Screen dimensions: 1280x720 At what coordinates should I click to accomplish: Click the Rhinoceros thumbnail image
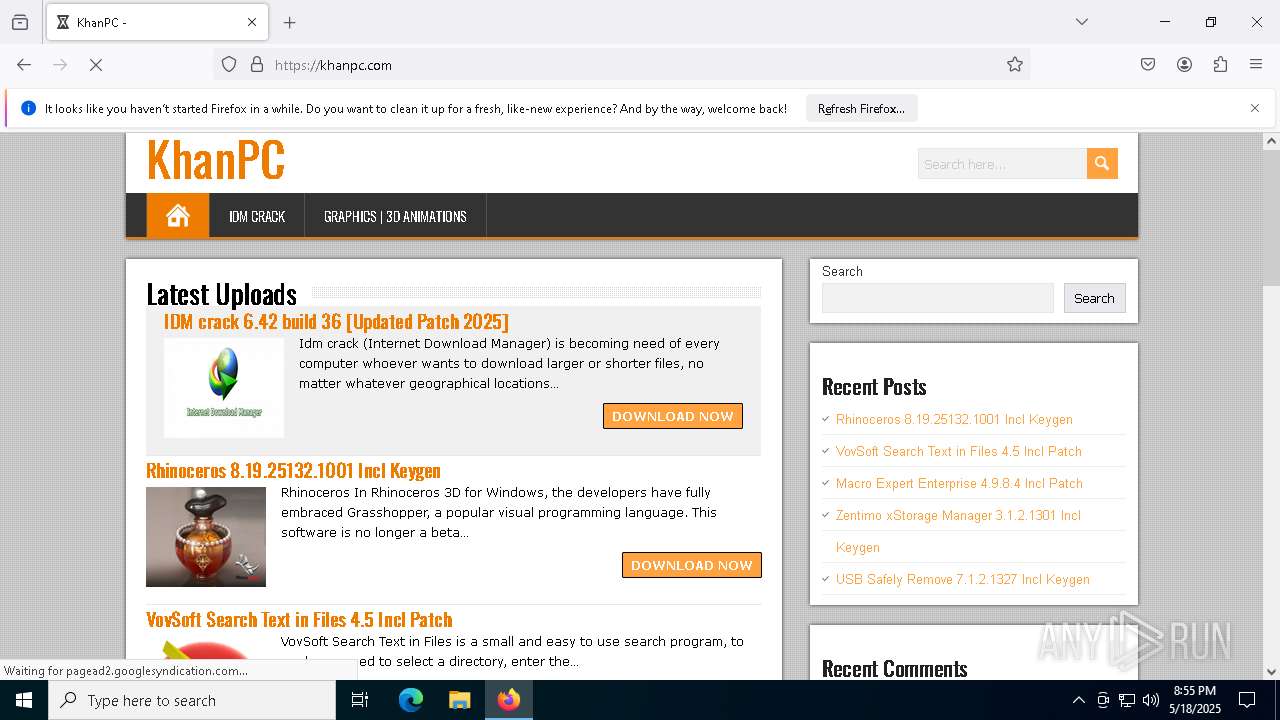[206, 537]
